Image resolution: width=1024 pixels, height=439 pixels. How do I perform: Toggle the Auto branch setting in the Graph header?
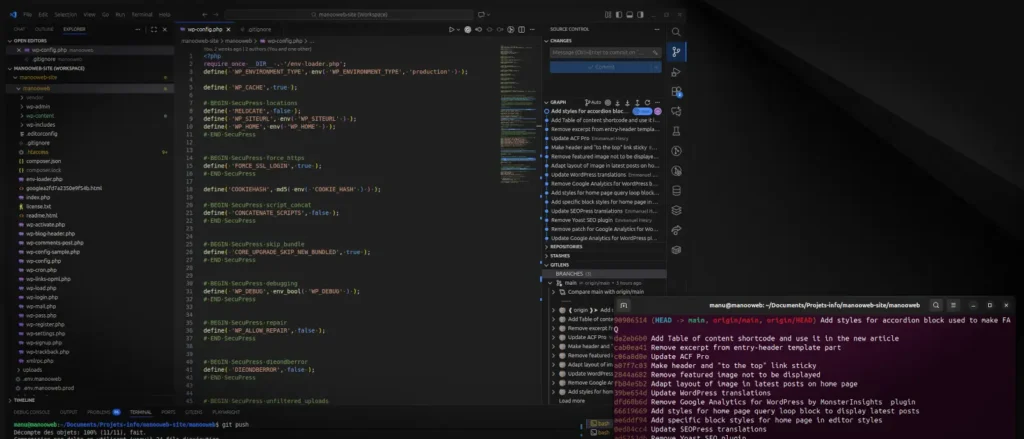point(593,103)
